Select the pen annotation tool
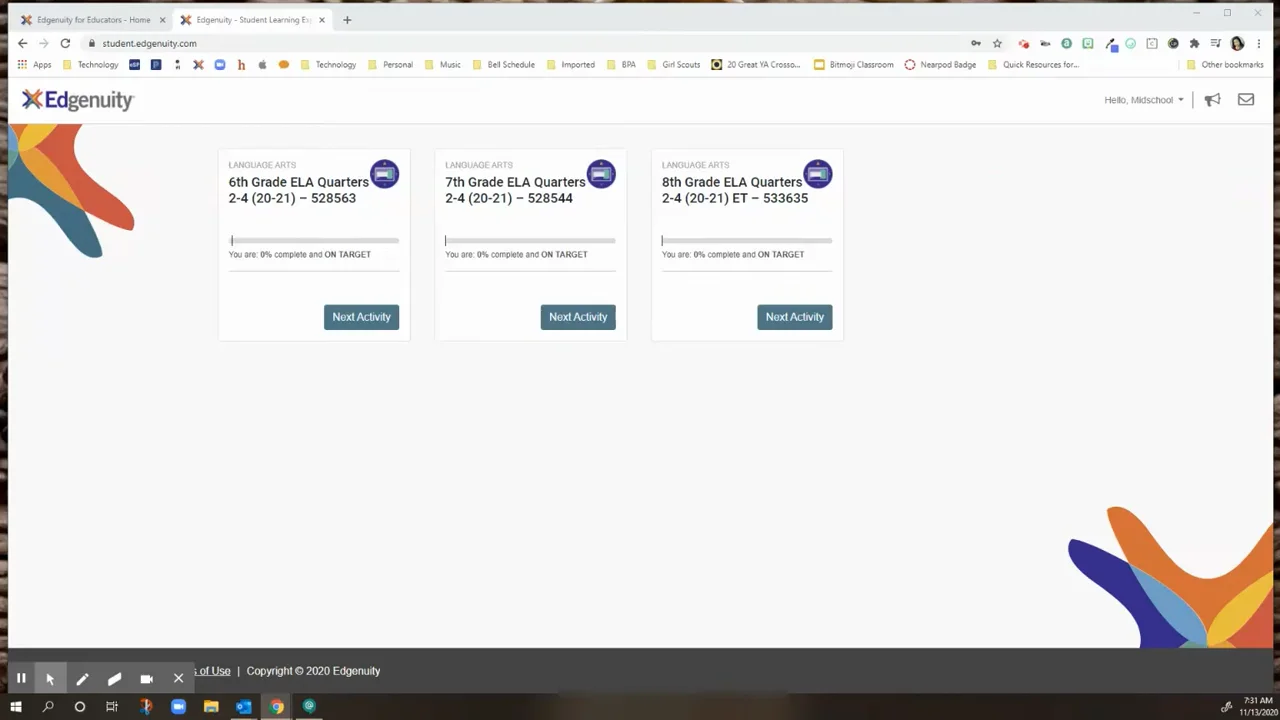The height and width of the screenshot is (720, 1280). click(x=82, y=678)
